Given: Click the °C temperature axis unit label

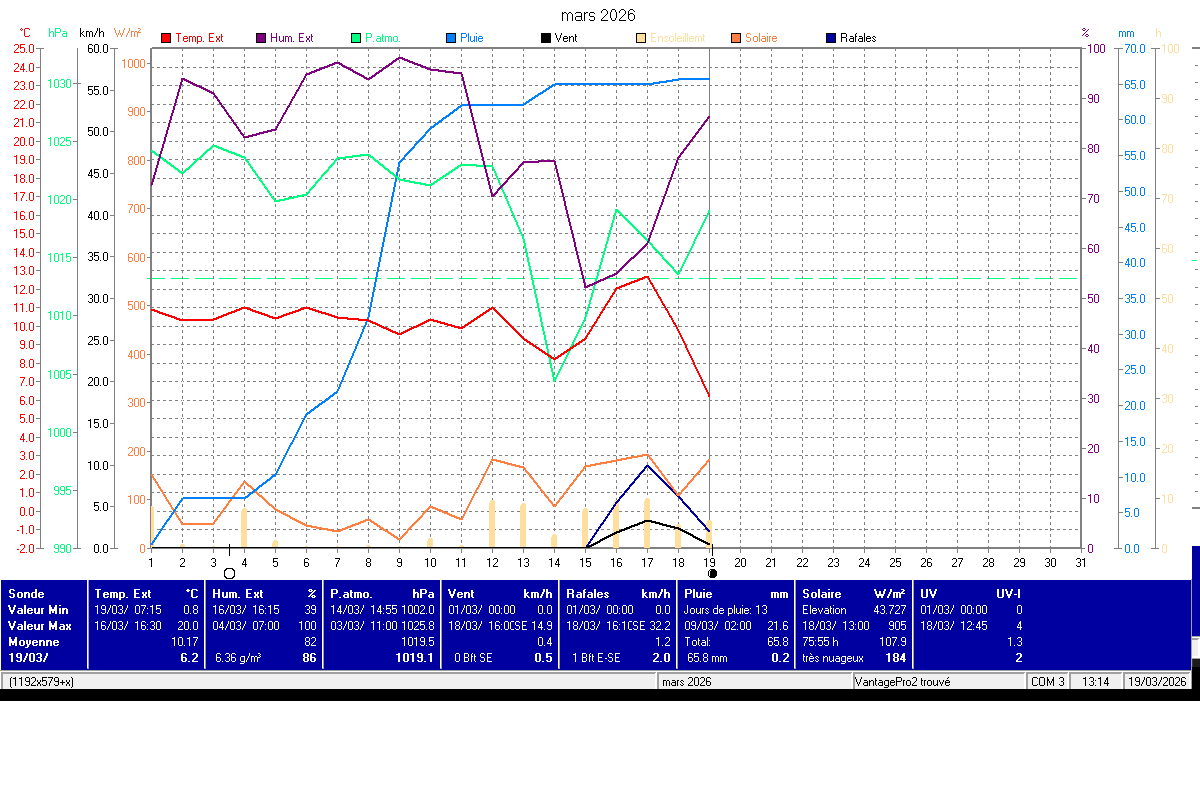Looking at the screenshot, I should [25, 33].
